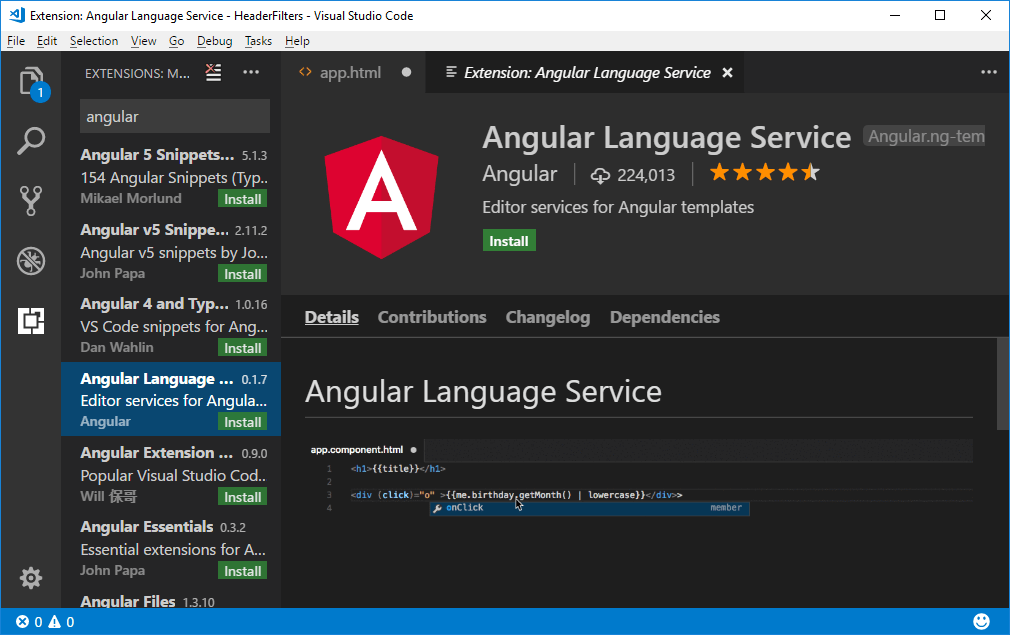Click the sort/filter extensions icon
Viewport: 1010px width, 635px height.
point(213,72)
